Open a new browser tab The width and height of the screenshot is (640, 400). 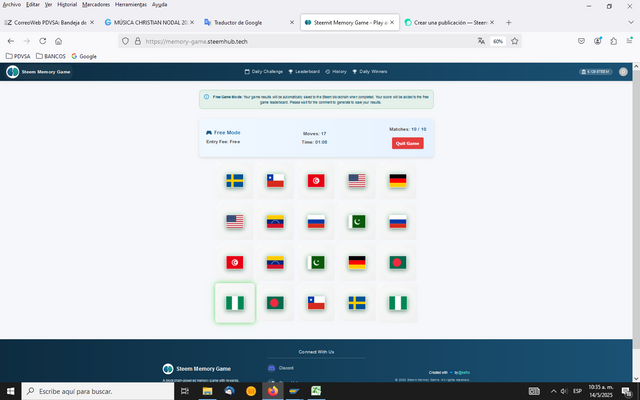click(509, 22)
